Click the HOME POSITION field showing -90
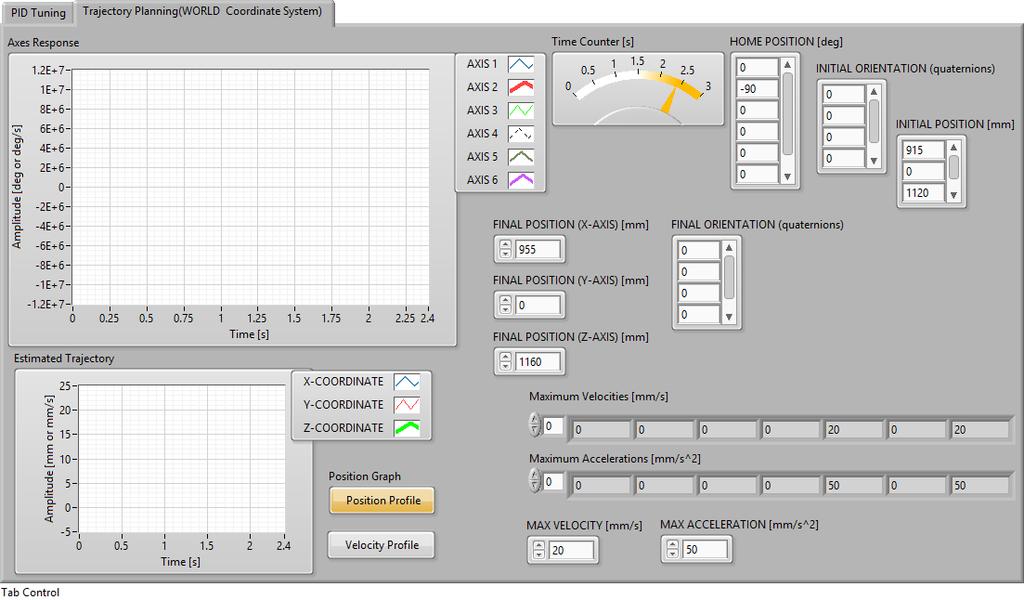Screen dimensions: 1024x600 [x=758, y=89]
